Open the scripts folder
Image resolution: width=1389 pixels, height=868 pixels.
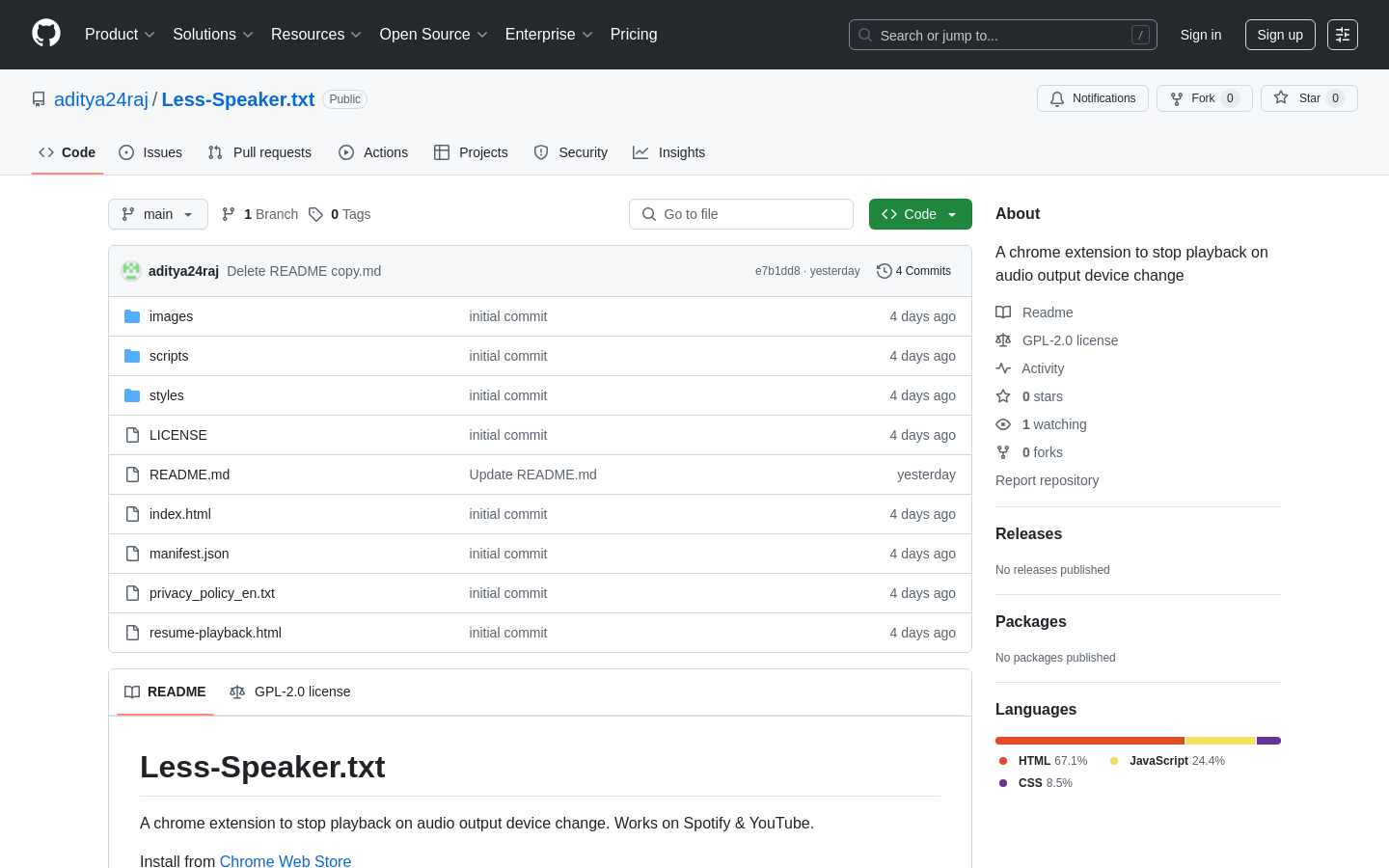point(169,356)
